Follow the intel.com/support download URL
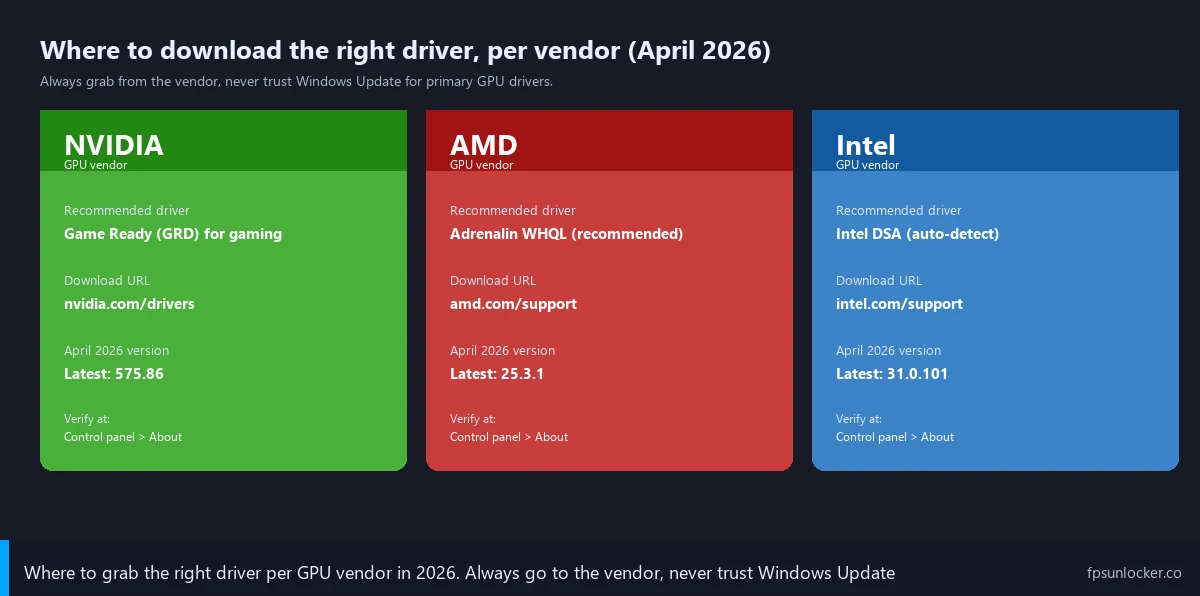The image size is (1200, 596). pos(899,304)
